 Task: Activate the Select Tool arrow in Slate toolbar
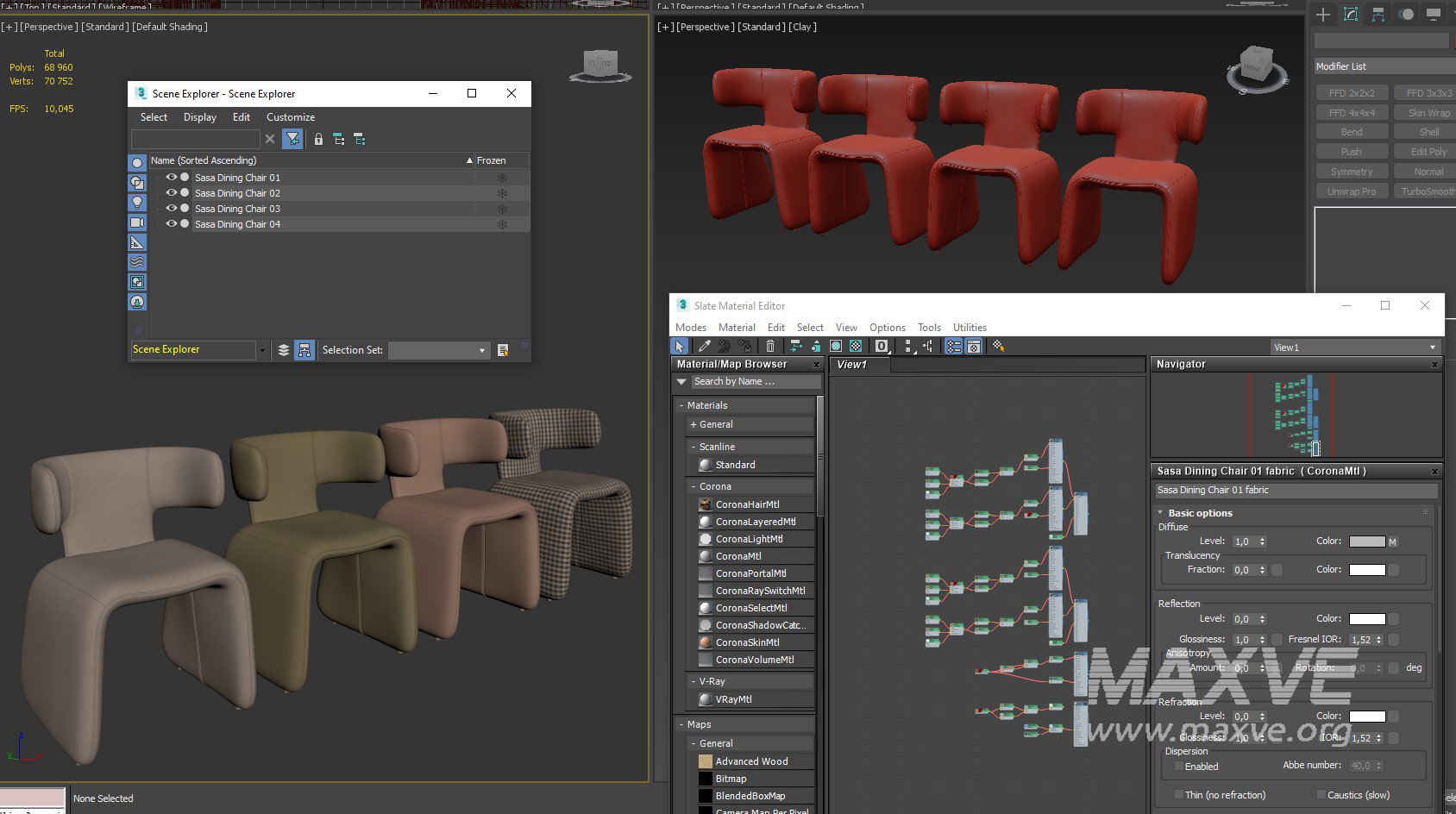(680, 346)
